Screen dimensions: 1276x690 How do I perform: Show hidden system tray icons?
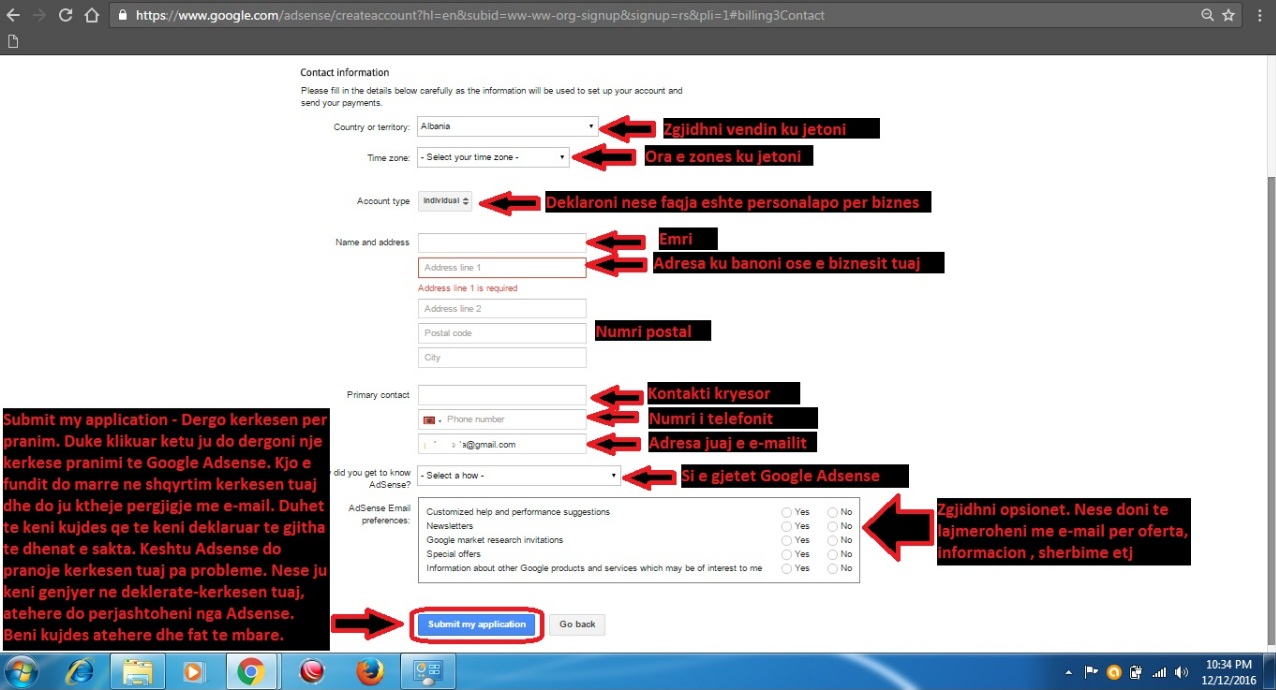click(1070, 672)
